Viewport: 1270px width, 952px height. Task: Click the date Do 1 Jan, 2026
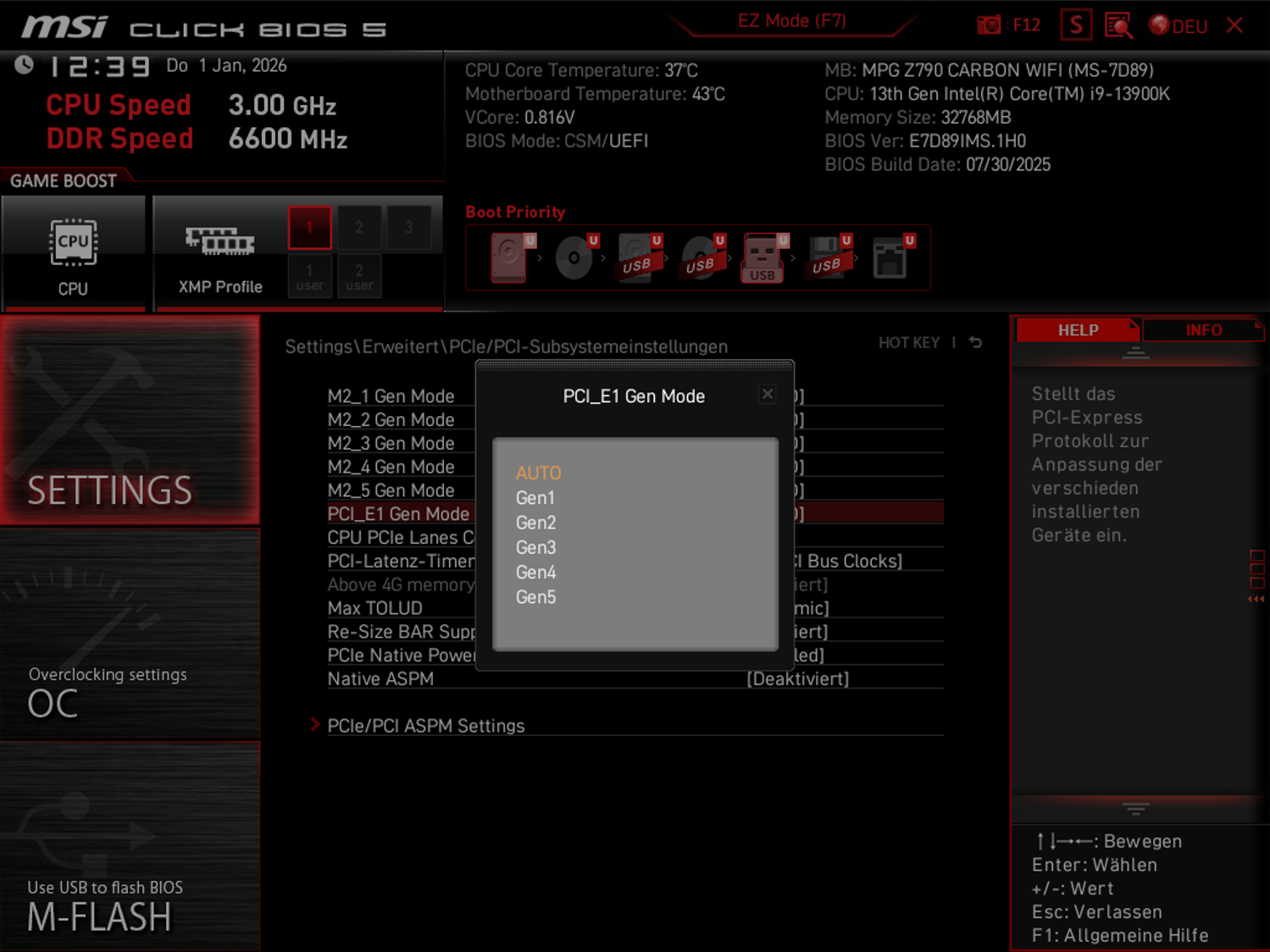point(226,65)
